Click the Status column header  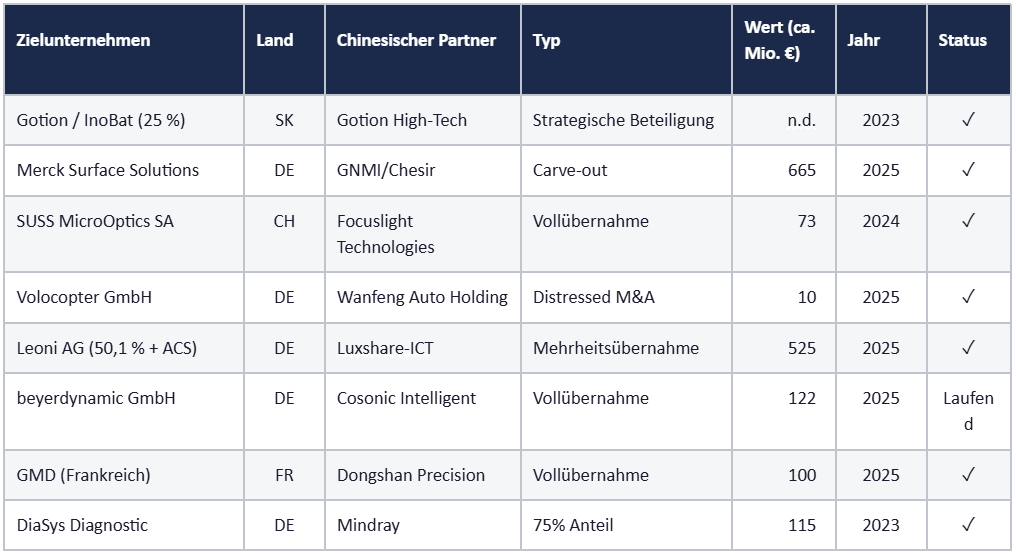tap(963, 40)
